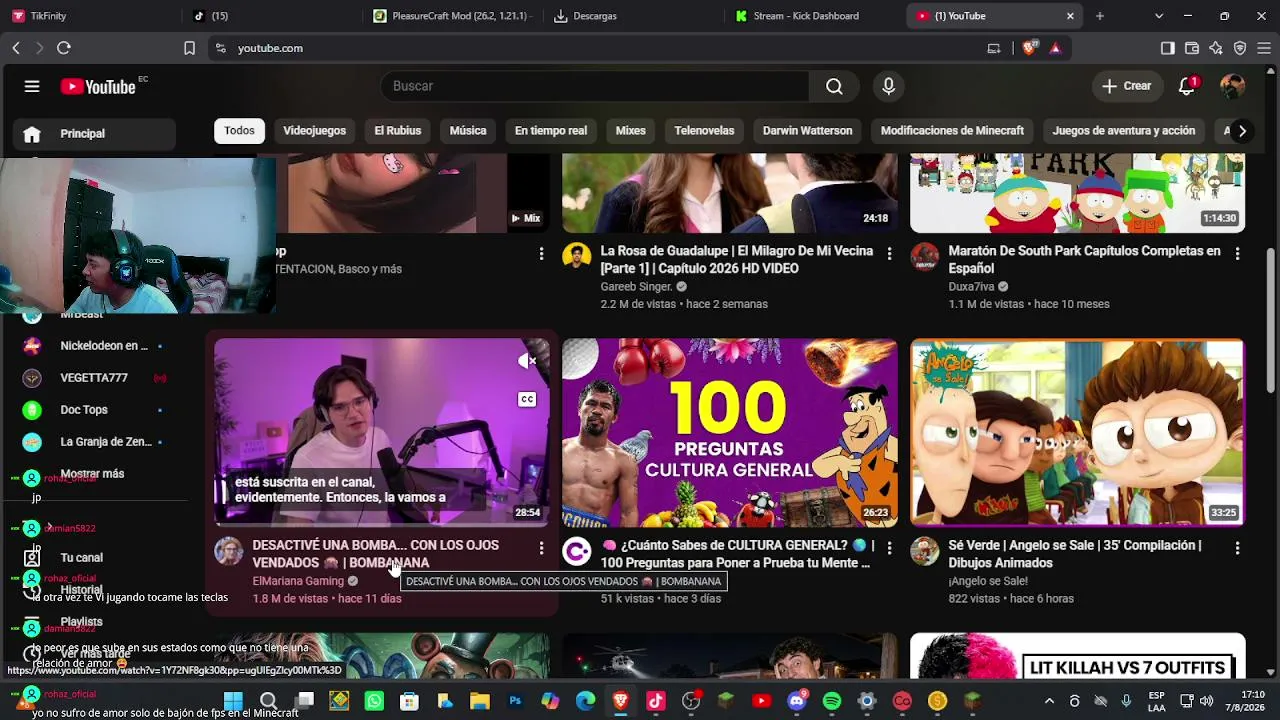Image resolution: width=1280 pixels, height=720 pixels.
Task: Open Discord from the taskbar
Action: click(x=797, y=701)
